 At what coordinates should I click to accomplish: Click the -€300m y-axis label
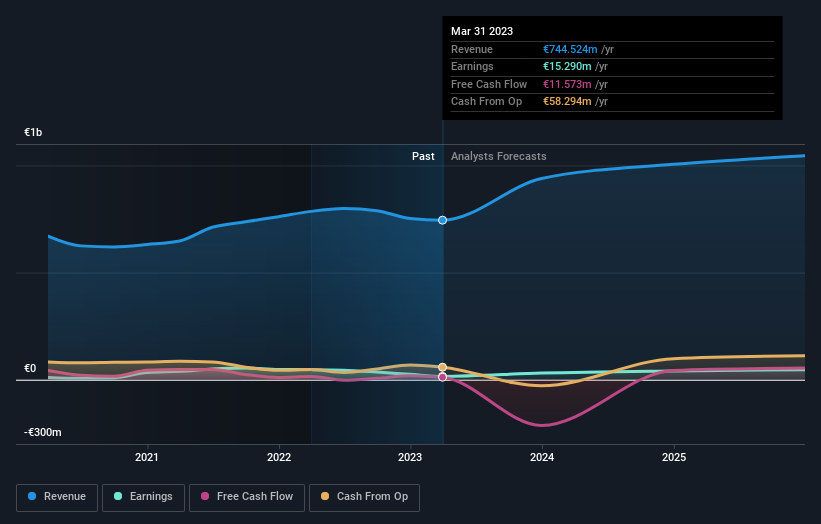tap(42, 432)
